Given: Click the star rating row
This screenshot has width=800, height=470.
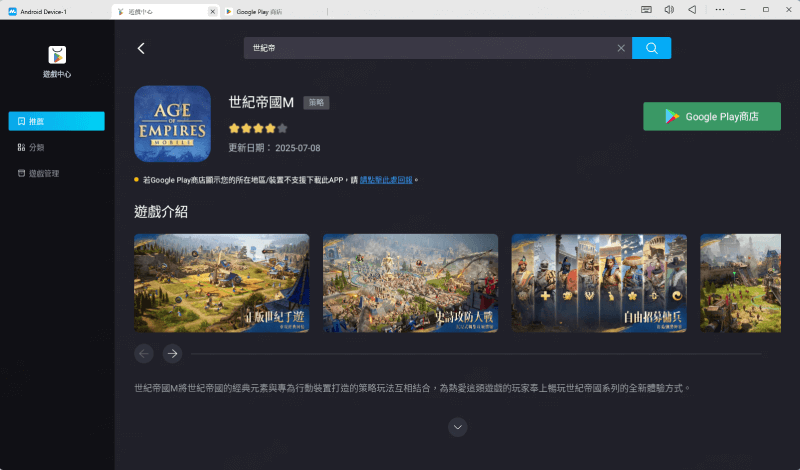Looking at the screenshot, I should (x=258, y=128).
